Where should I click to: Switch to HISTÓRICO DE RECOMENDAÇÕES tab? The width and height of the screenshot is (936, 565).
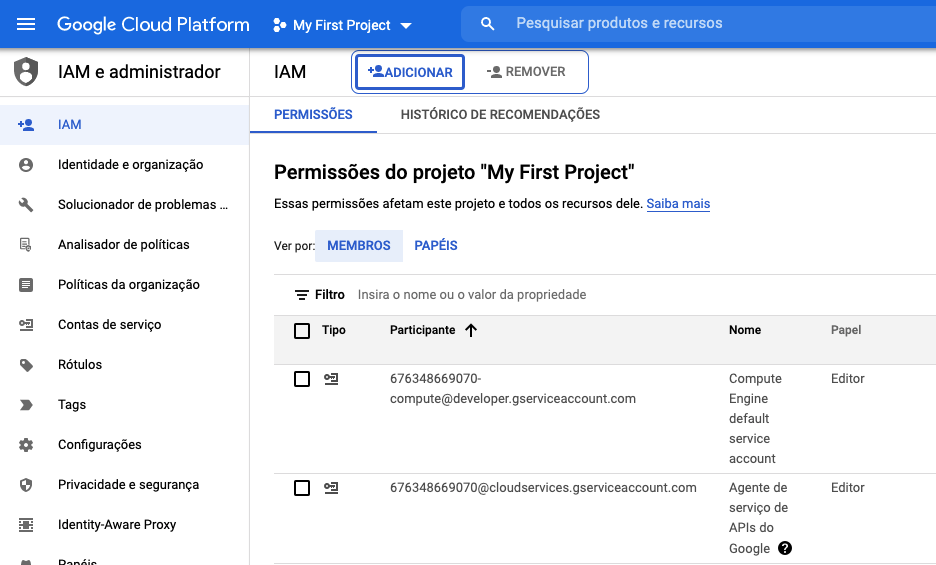pyautogui.click(x=500, y=115)
